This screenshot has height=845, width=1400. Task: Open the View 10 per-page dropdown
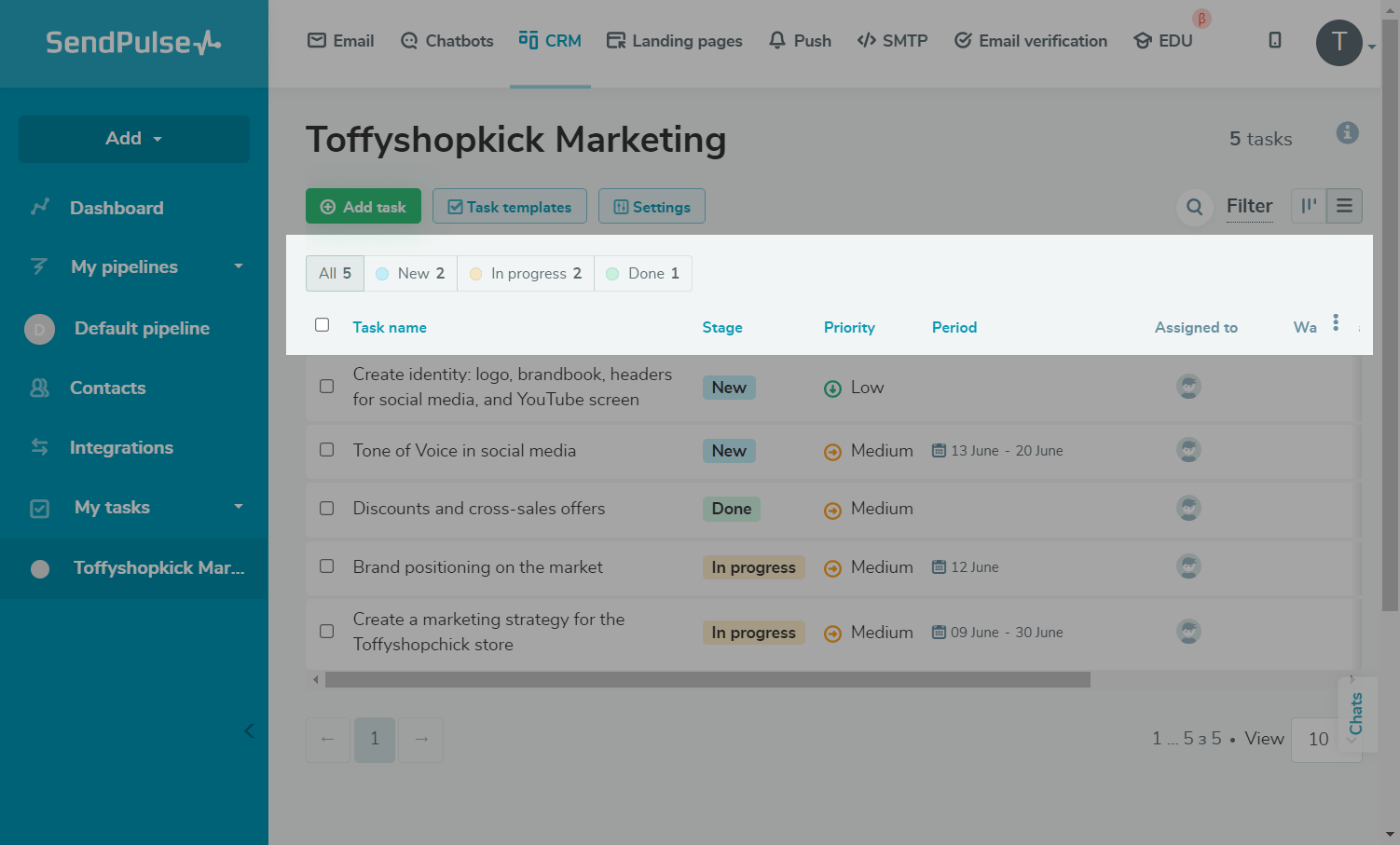[1326, 740]
